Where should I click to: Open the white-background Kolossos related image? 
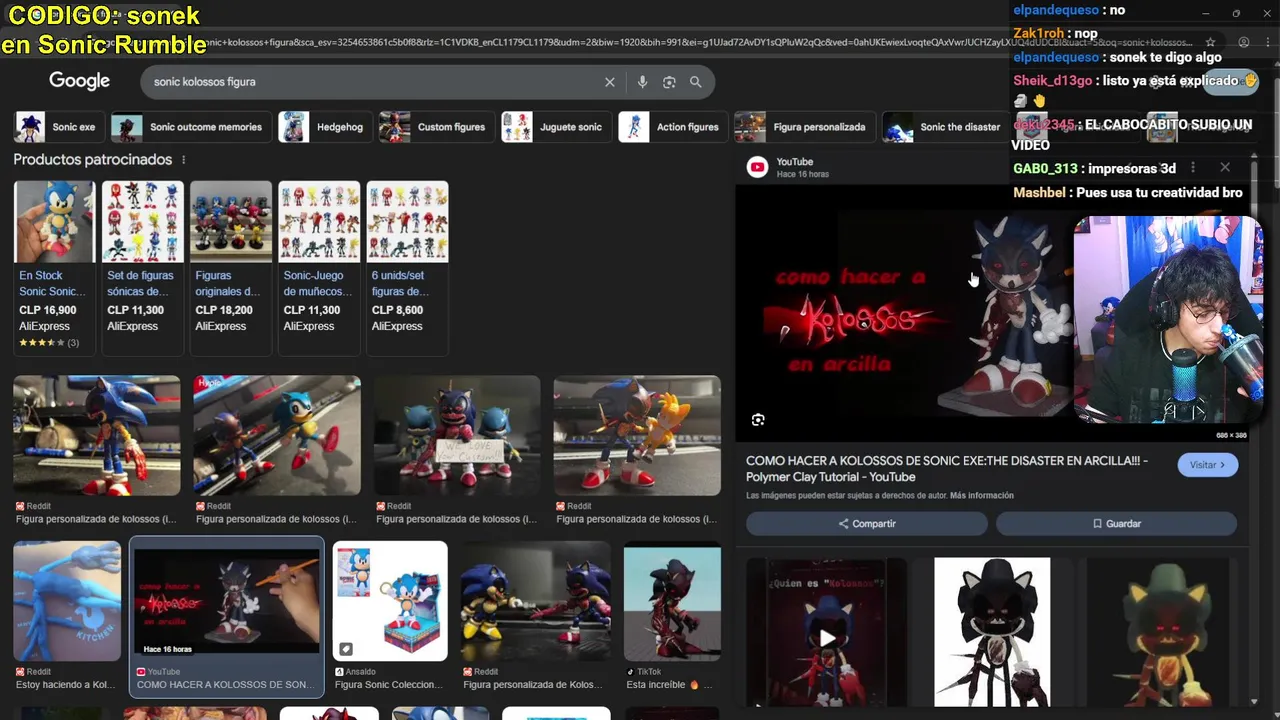pyautogui.click(x=992, y=632)
